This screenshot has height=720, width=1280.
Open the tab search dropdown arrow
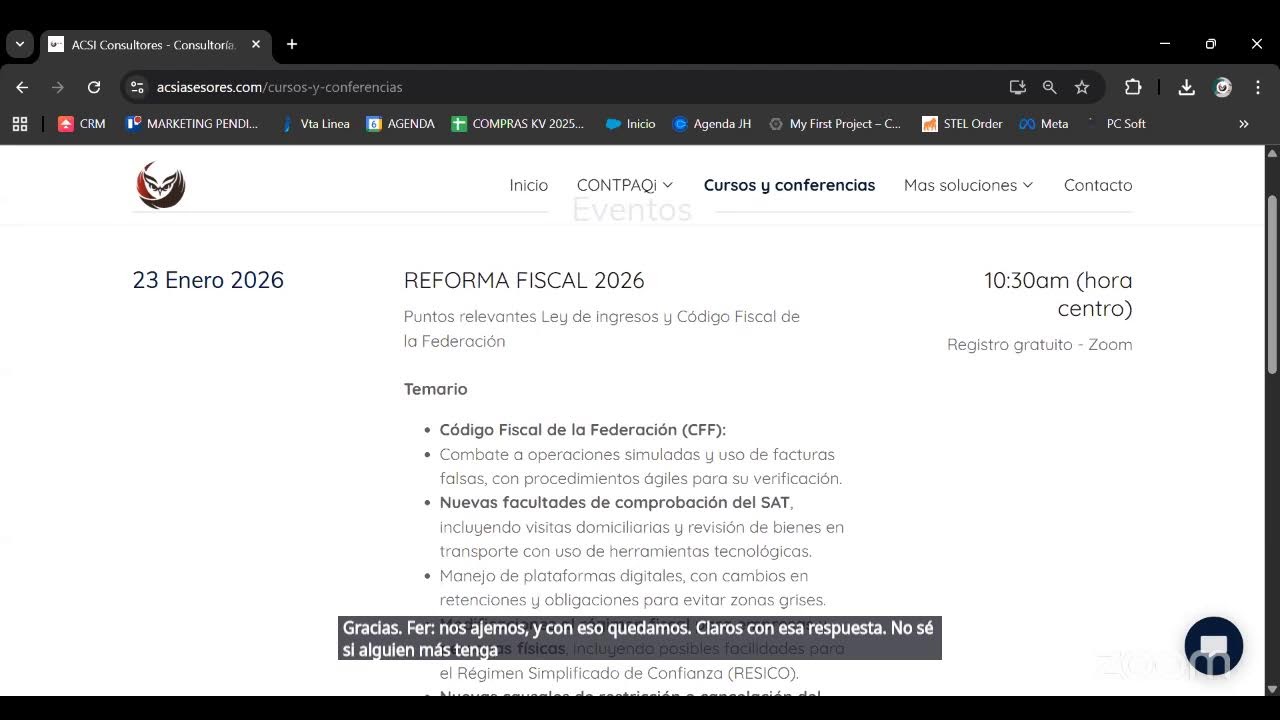pos(20,44)
